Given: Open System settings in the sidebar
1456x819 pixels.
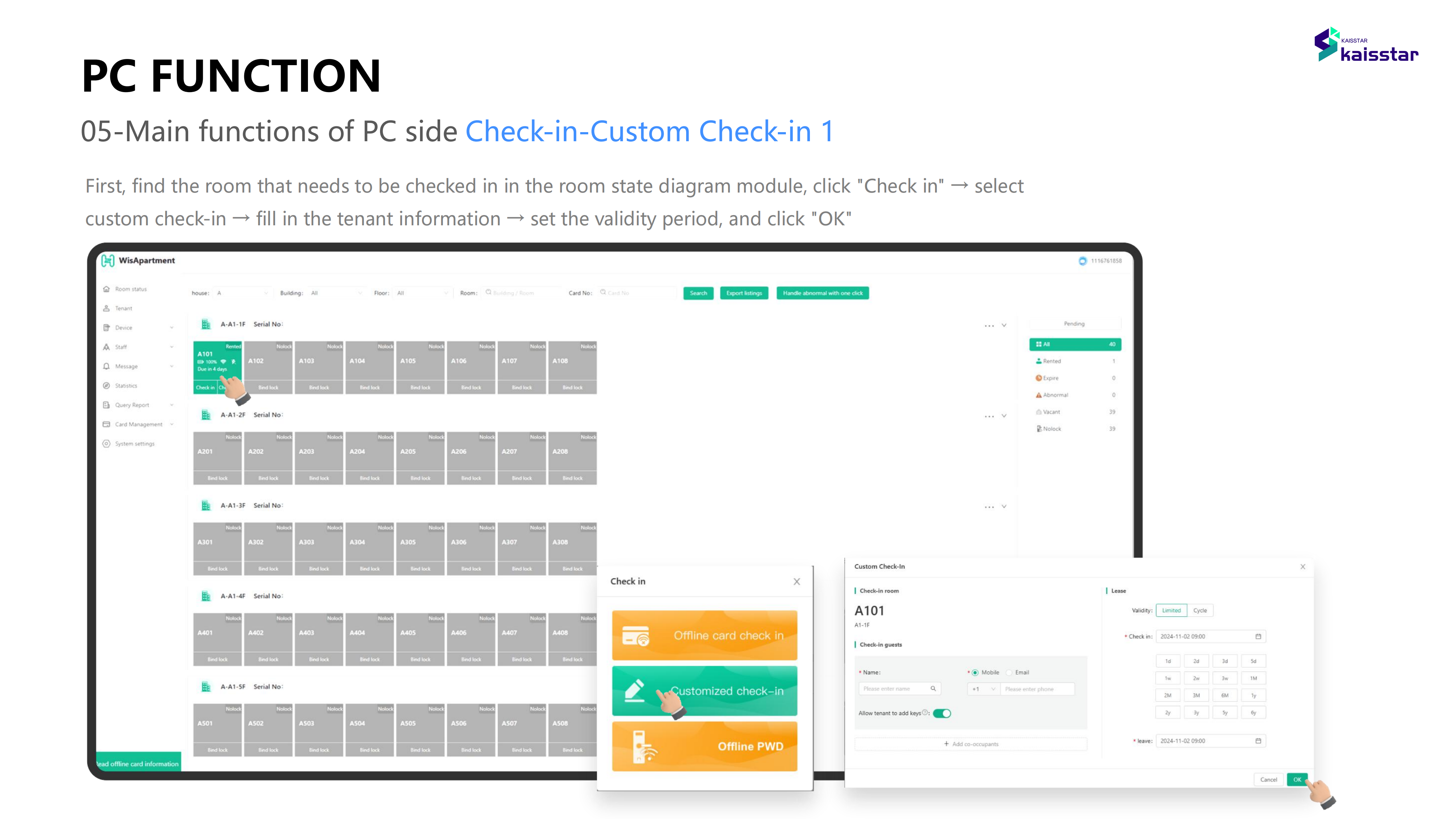Looking at the screenshot, I should [135, 444].
